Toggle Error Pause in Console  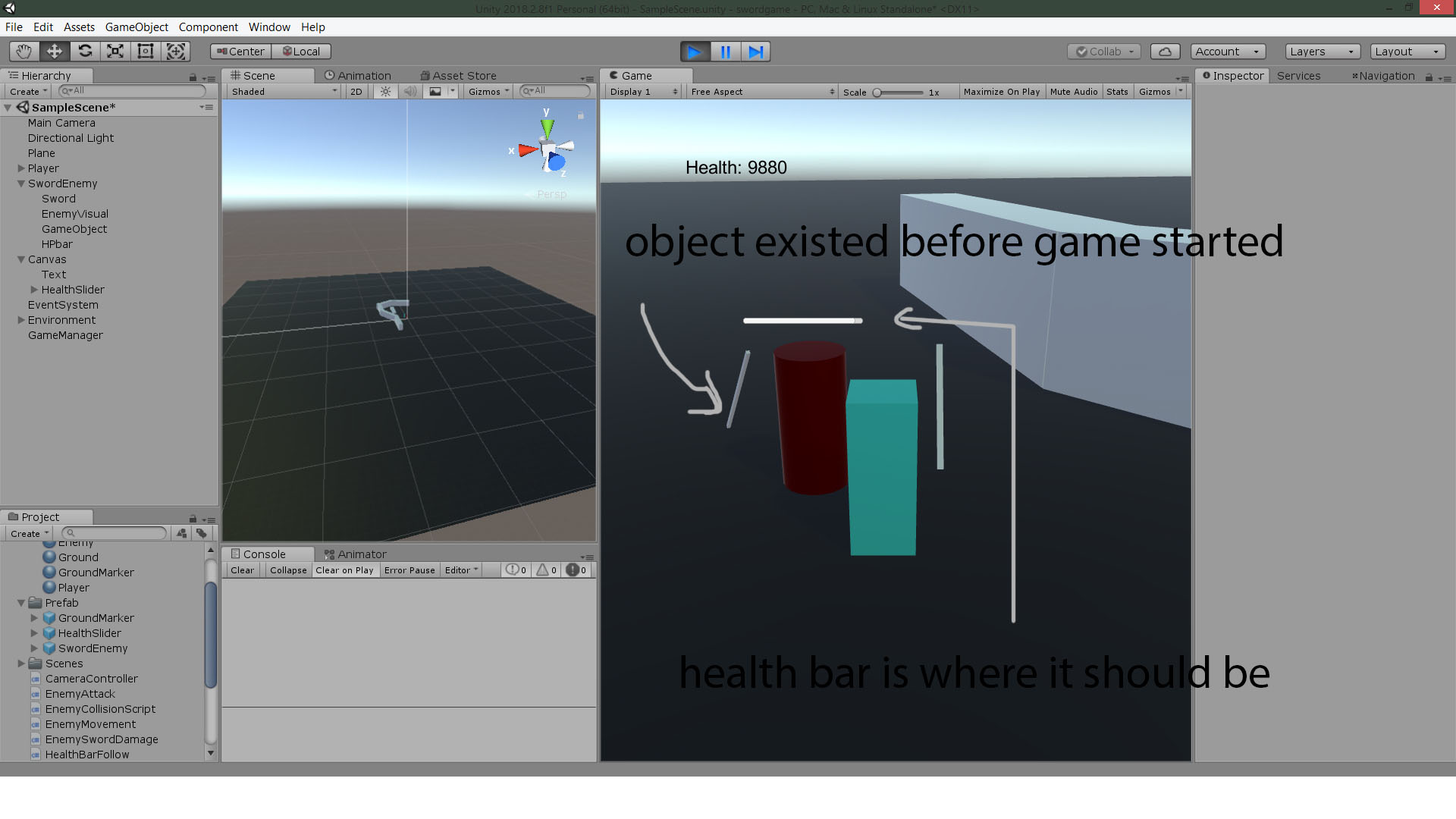(409, 570)
